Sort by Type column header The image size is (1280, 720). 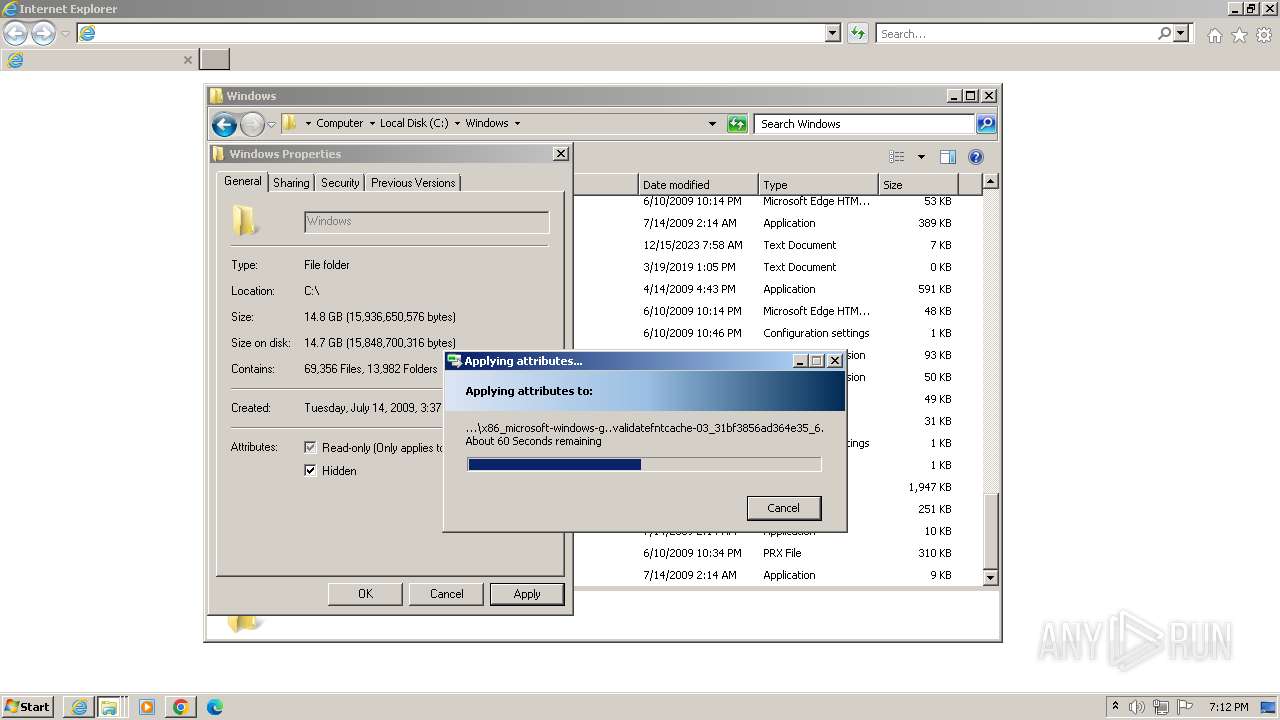point(818,184)
